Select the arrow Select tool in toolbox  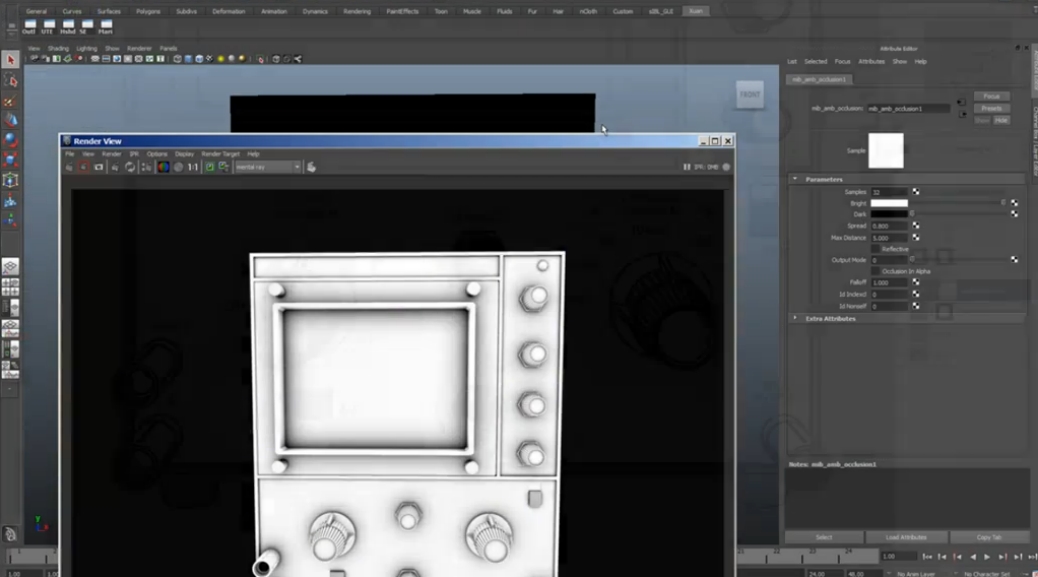coord(11,60)
